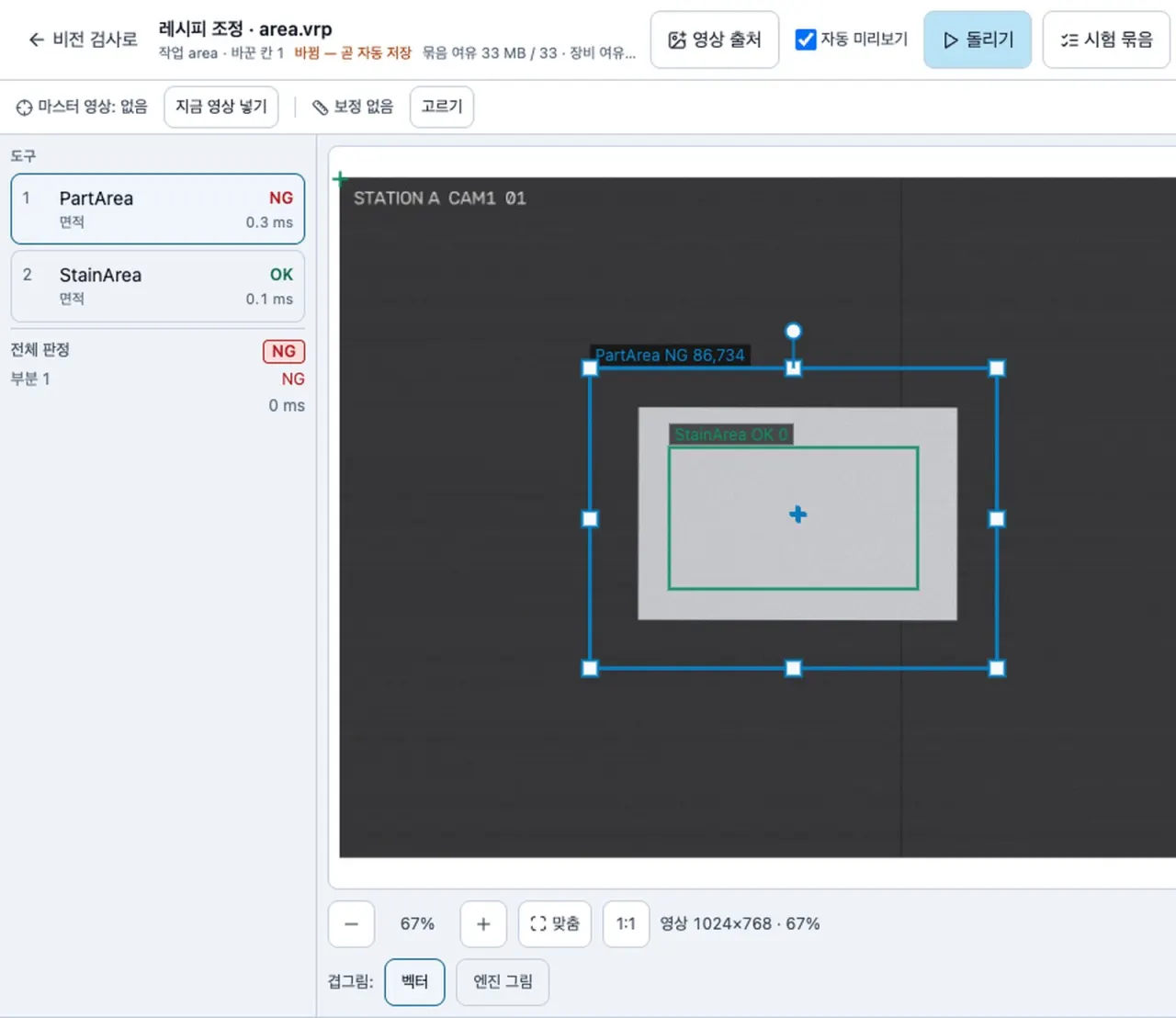Click the 부분 1 result row

point(158,379)
